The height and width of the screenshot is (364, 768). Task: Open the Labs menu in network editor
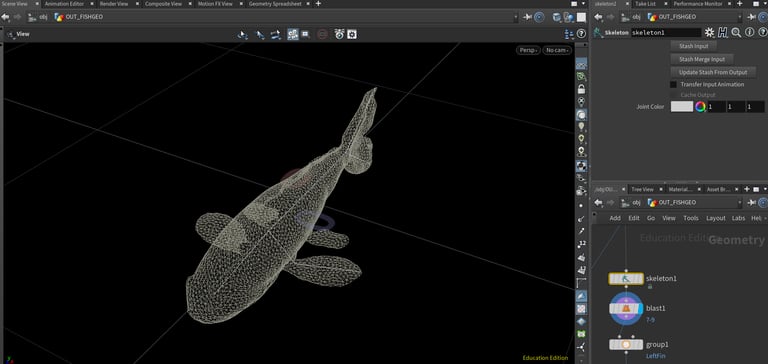[x=738, y=218]
